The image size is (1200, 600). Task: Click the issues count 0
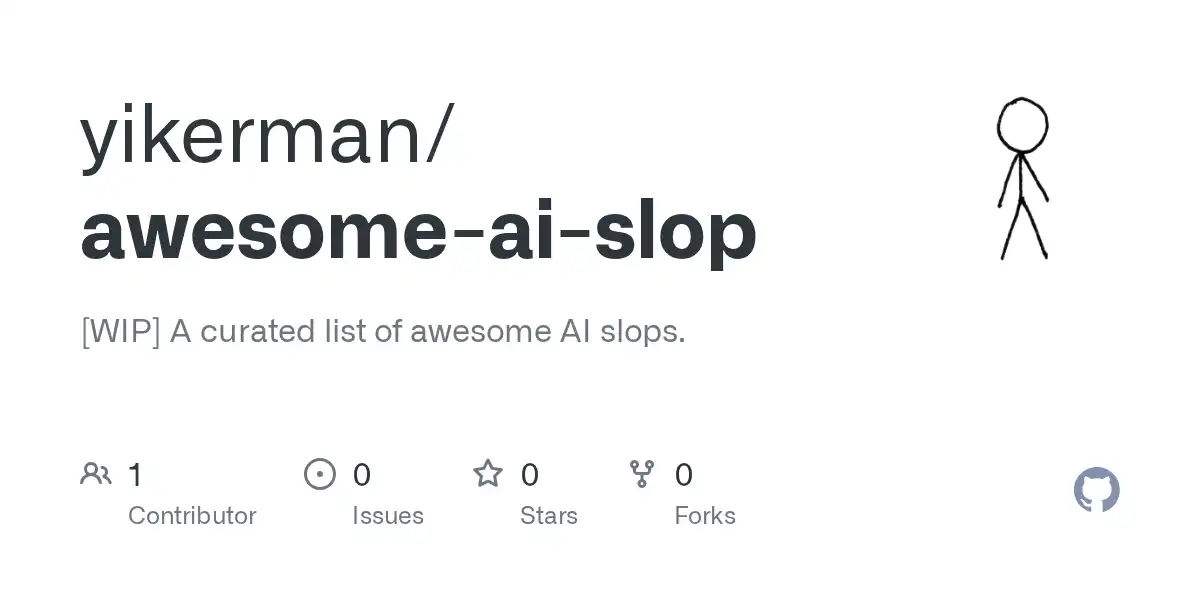362,474
